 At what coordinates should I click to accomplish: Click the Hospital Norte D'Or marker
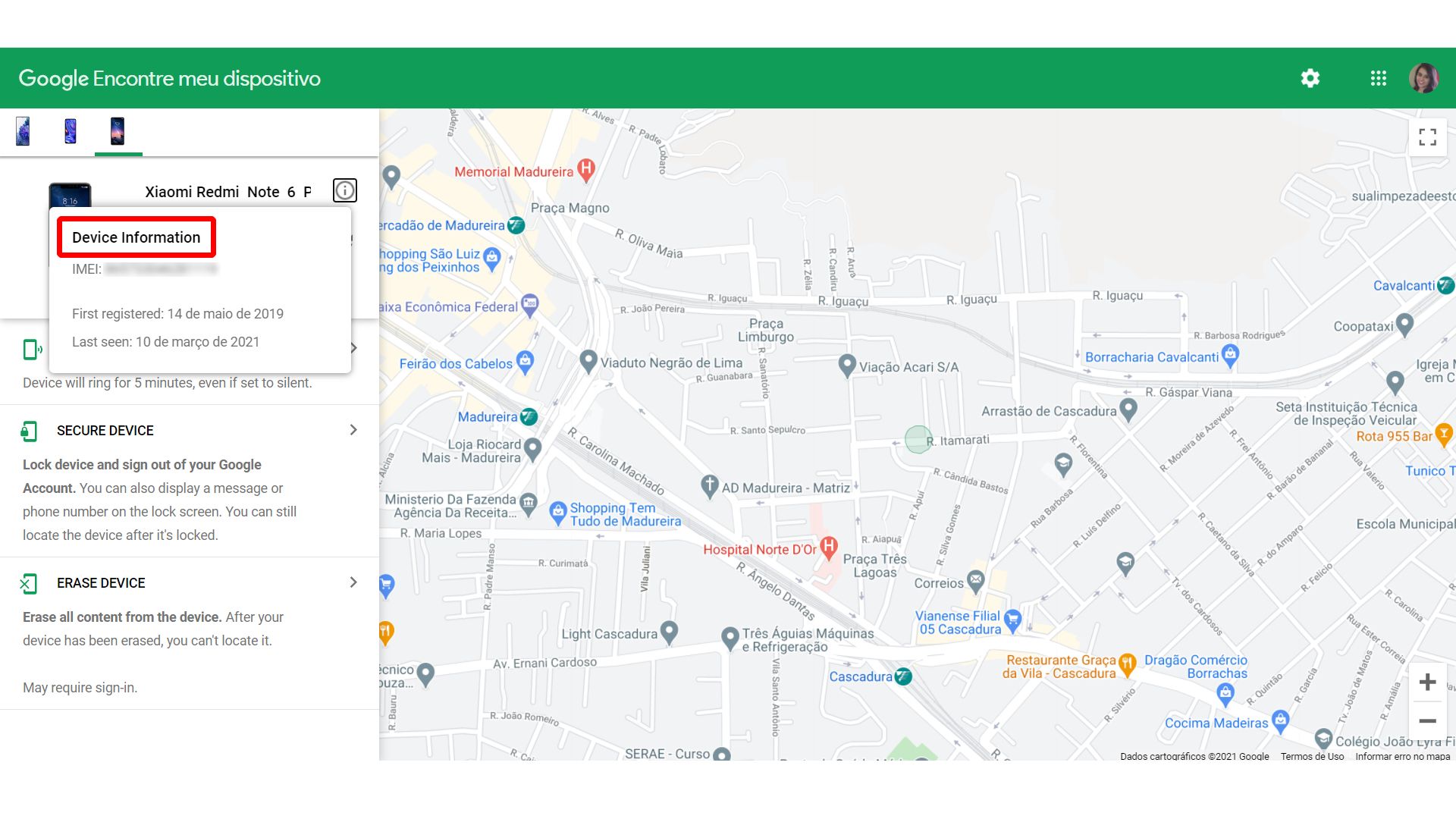[x=829, y=546]
